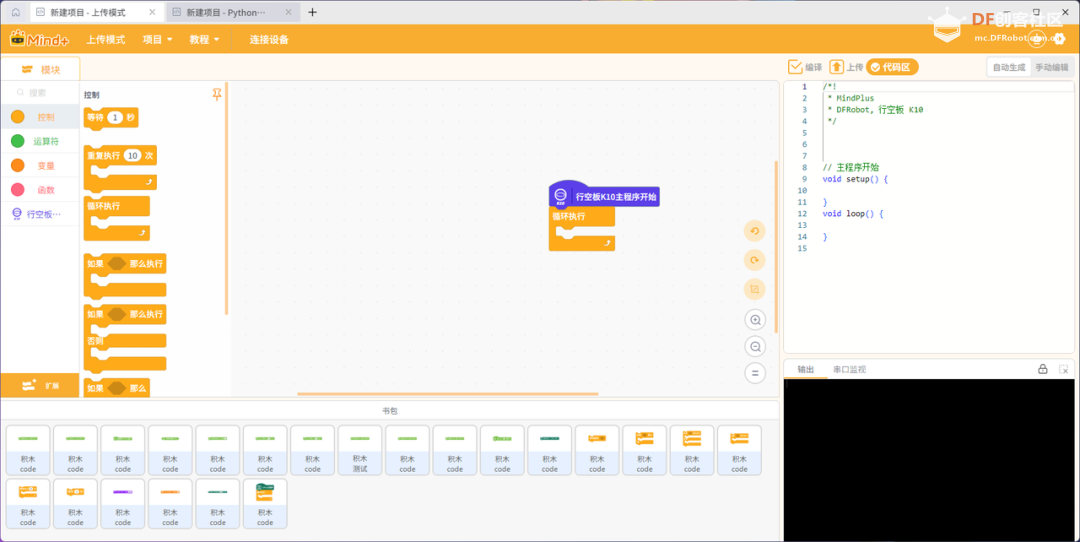Select the pink 函数 category
1080x542 pixels.
pos(40,189)
